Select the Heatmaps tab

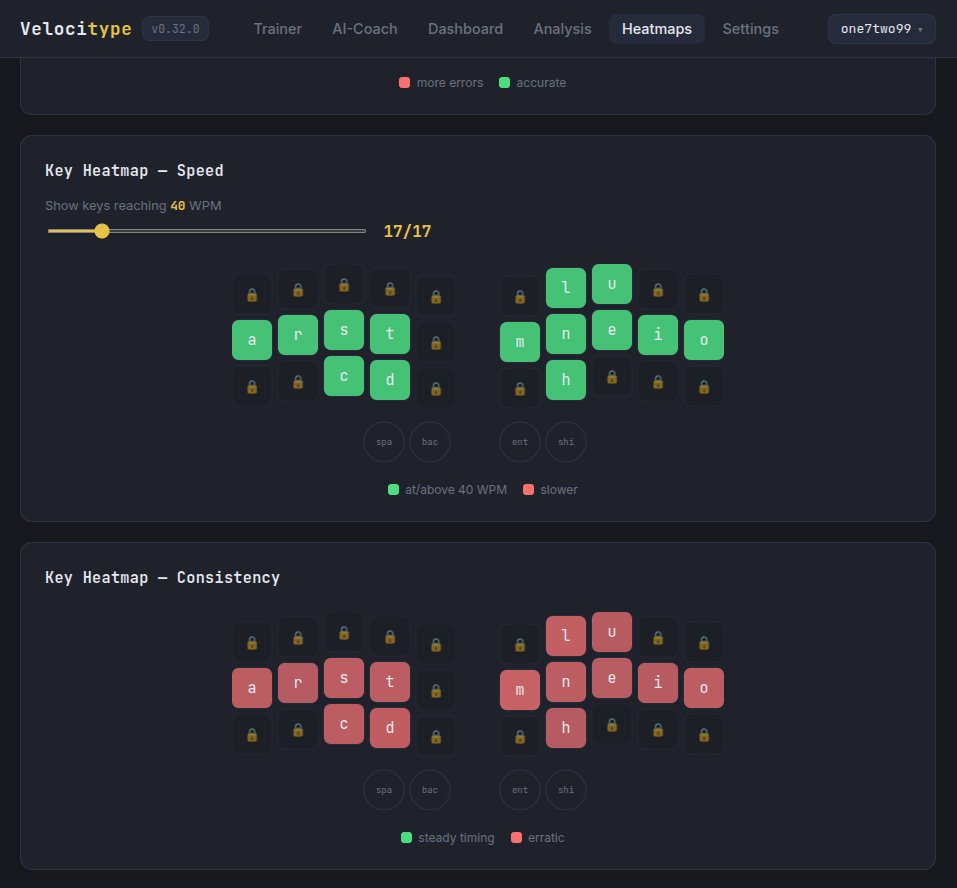[657, 29]
